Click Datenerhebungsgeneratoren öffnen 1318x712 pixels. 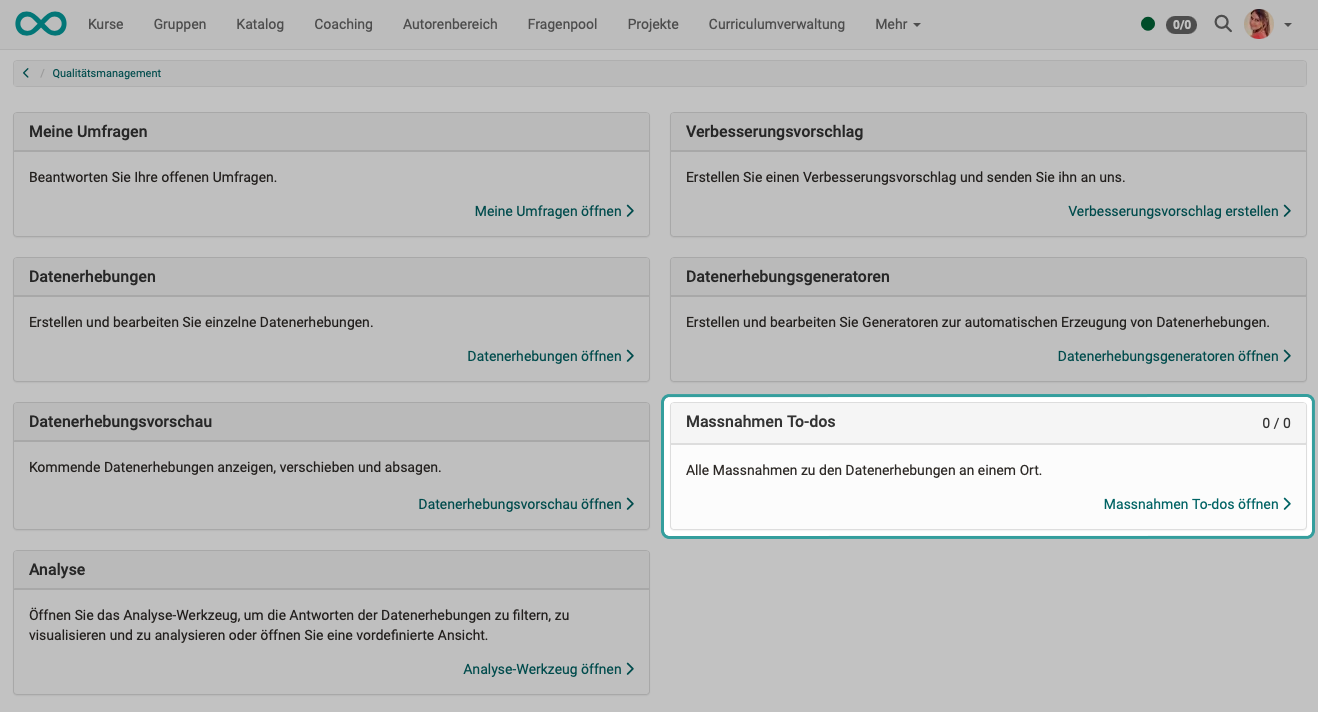pyautogui.click(x=1169, y=356)
